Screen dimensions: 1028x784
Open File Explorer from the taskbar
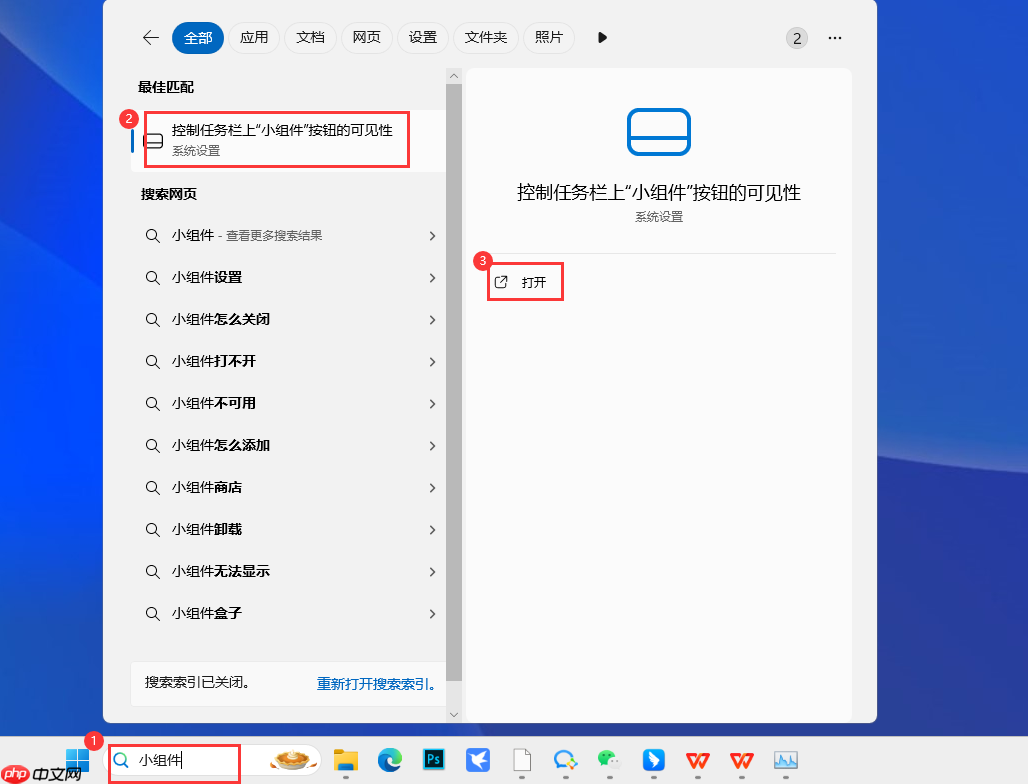pyautogui.click(x=345, y=761)
